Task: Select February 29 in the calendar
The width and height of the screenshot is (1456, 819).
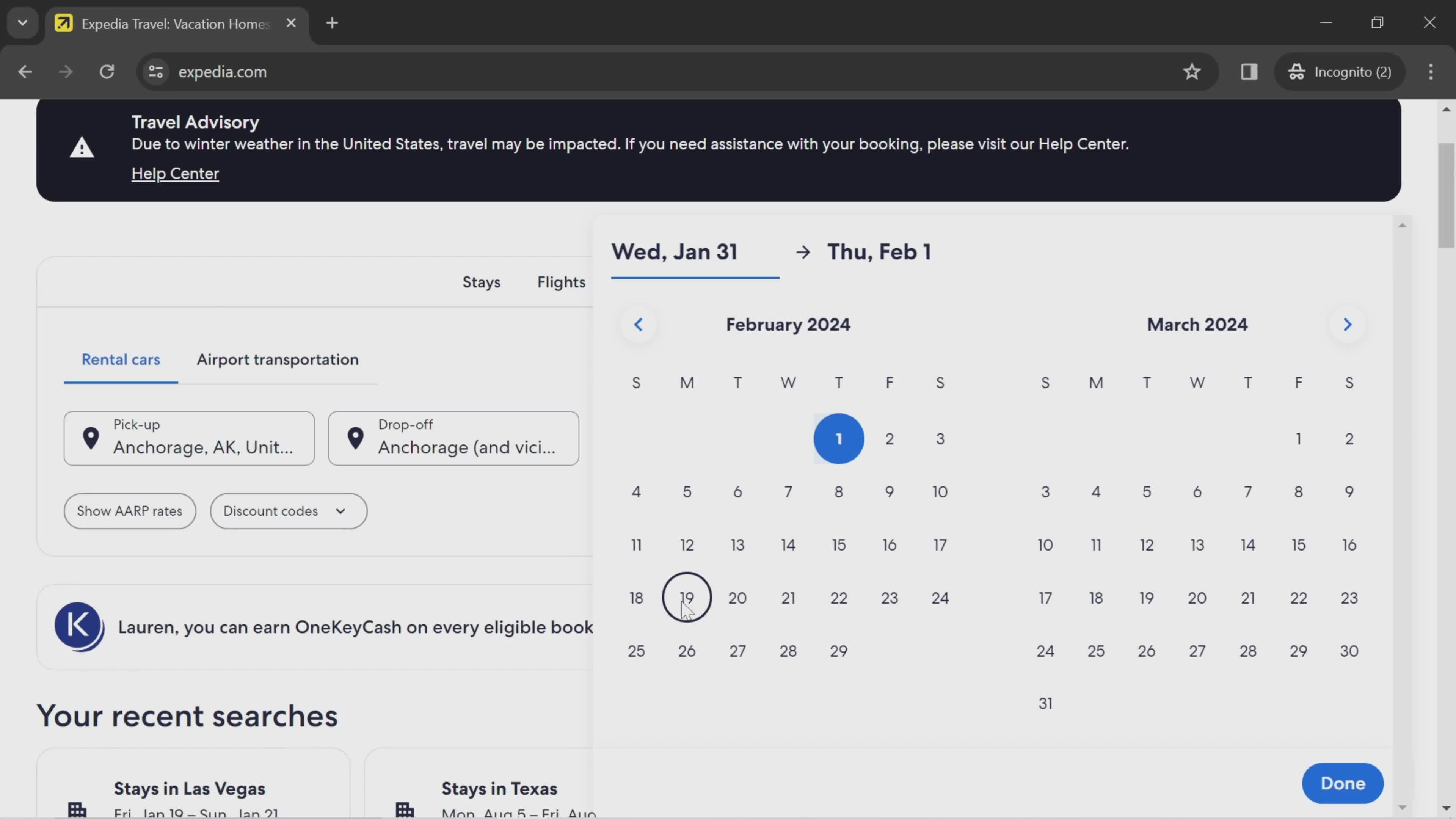Action: tap(839, 651)
